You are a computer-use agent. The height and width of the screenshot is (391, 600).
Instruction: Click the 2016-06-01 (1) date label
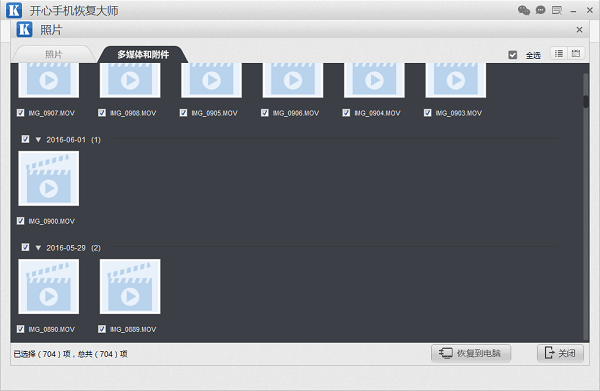[x=73, y=140]
